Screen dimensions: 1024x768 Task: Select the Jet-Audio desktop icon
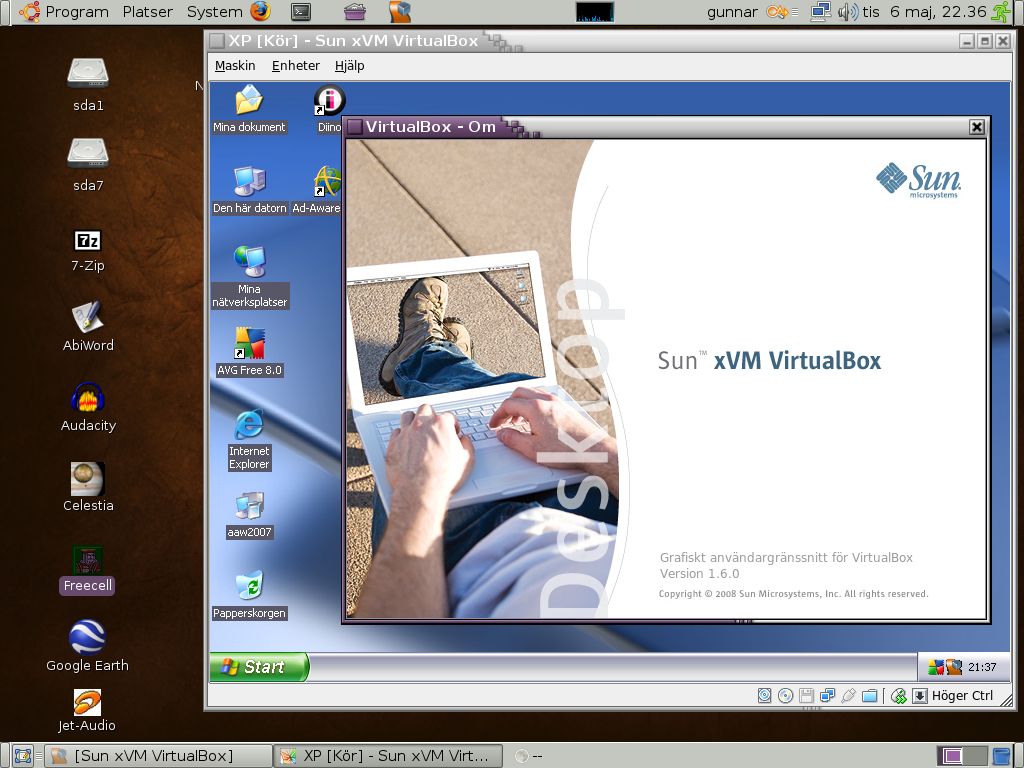tap(88, 703)
